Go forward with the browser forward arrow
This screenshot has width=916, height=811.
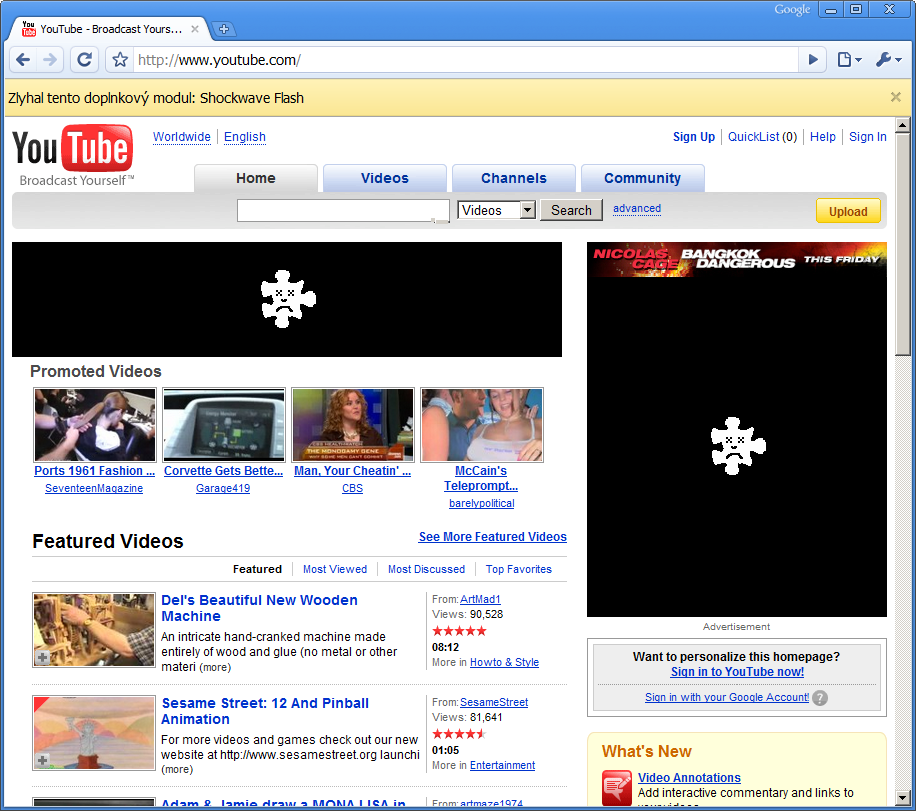[50, 60]
